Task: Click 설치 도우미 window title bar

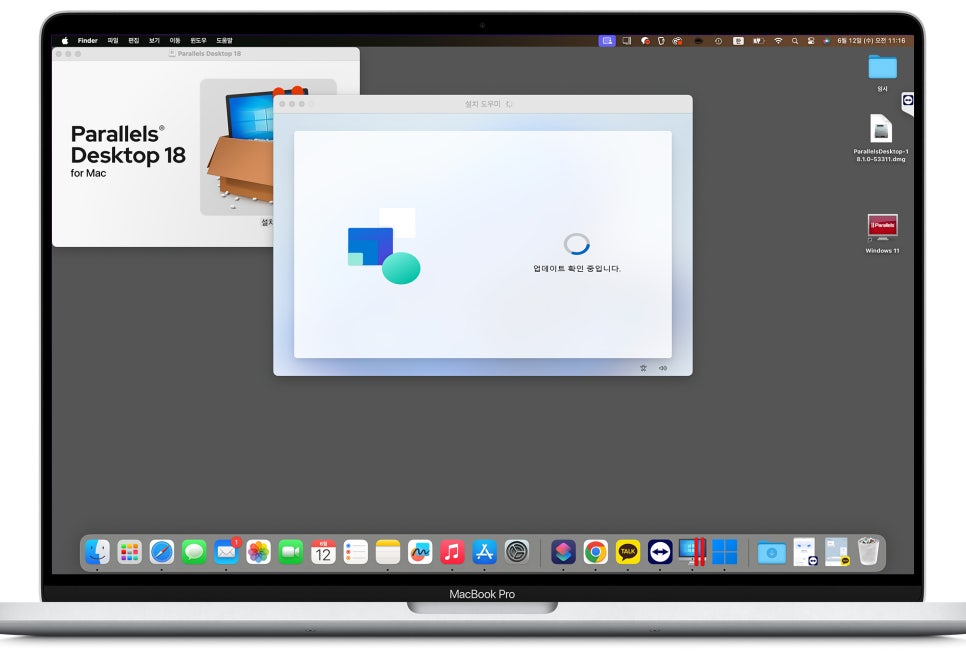Action: [x=482, y=104]
